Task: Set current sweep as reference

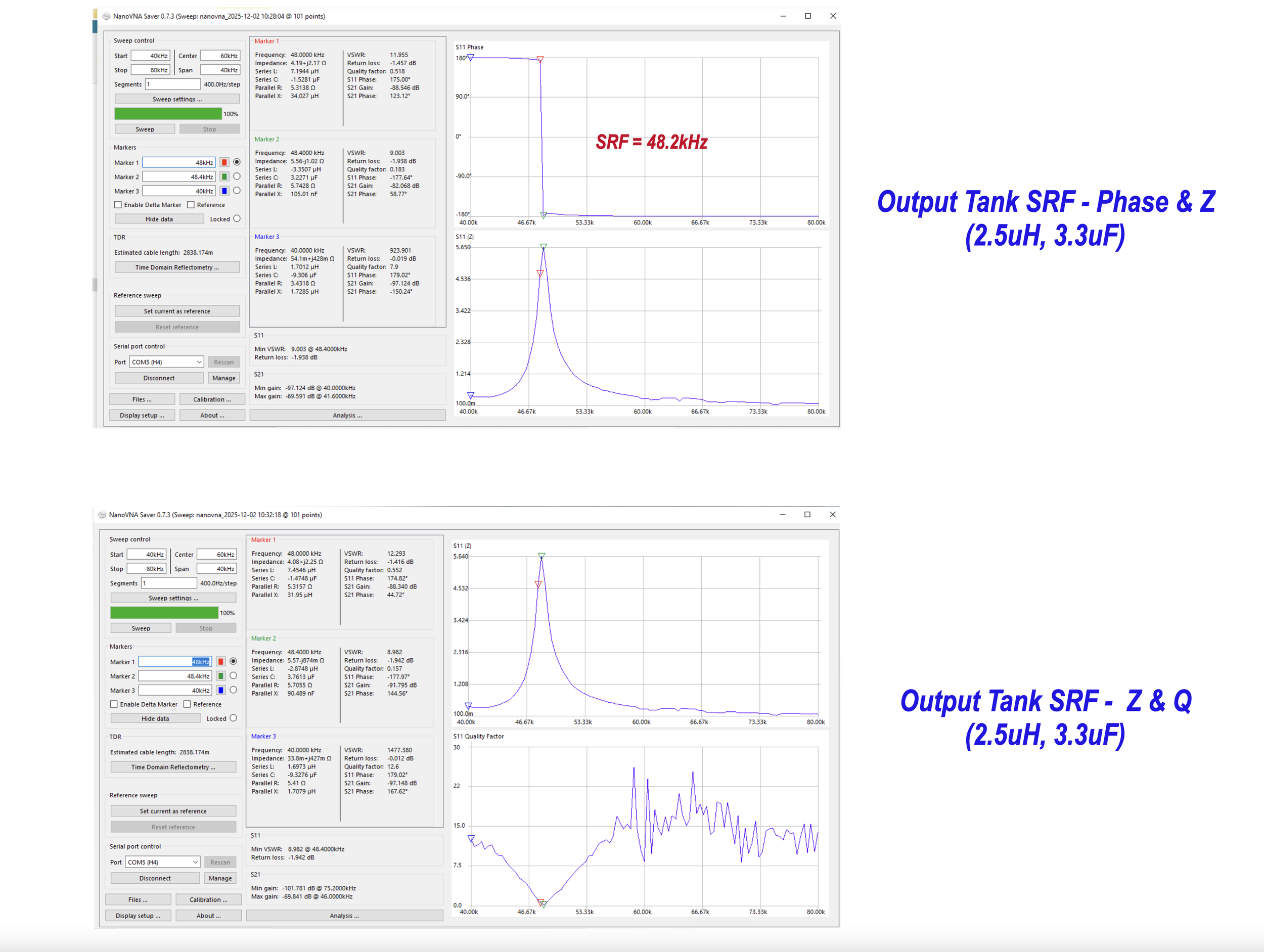Action: [x=176, y=310]
